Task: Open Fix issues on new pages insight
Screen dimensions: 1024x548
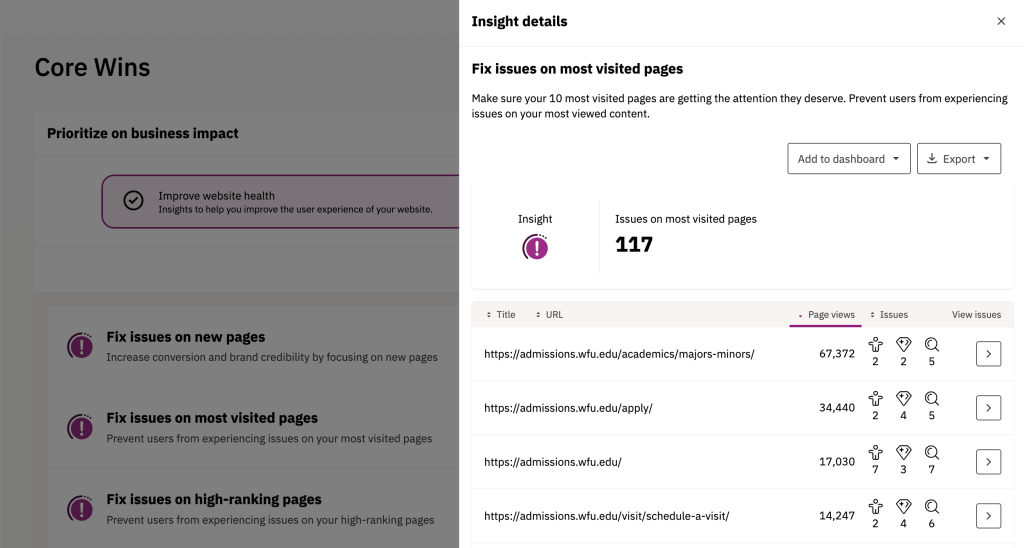Action: click(185, 338)
